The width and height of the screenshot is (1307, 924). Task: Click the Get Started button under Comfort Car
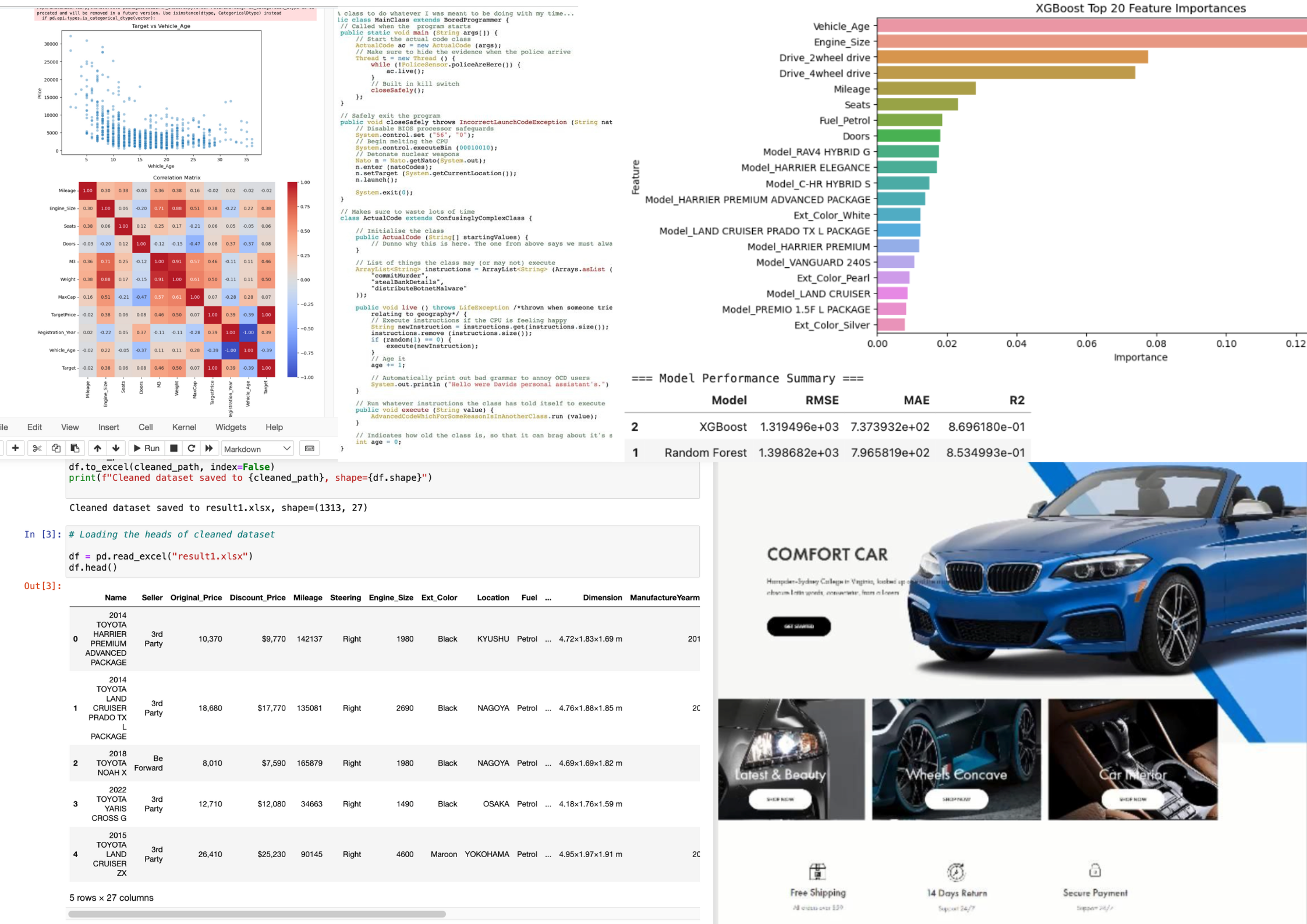coord(798,626)
